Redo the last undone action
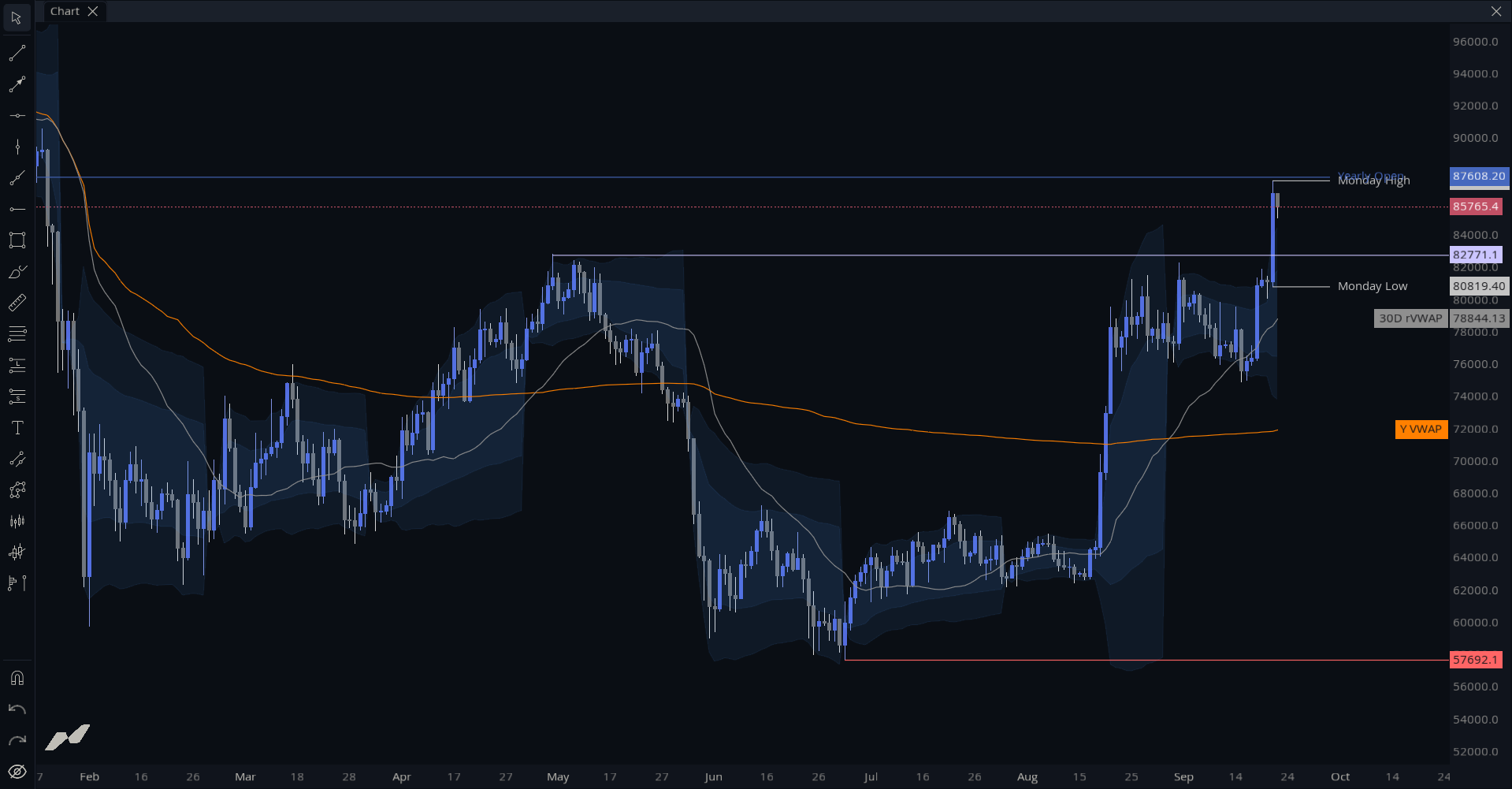Screen dimensions: 1512x789 [x=17, y=740]
